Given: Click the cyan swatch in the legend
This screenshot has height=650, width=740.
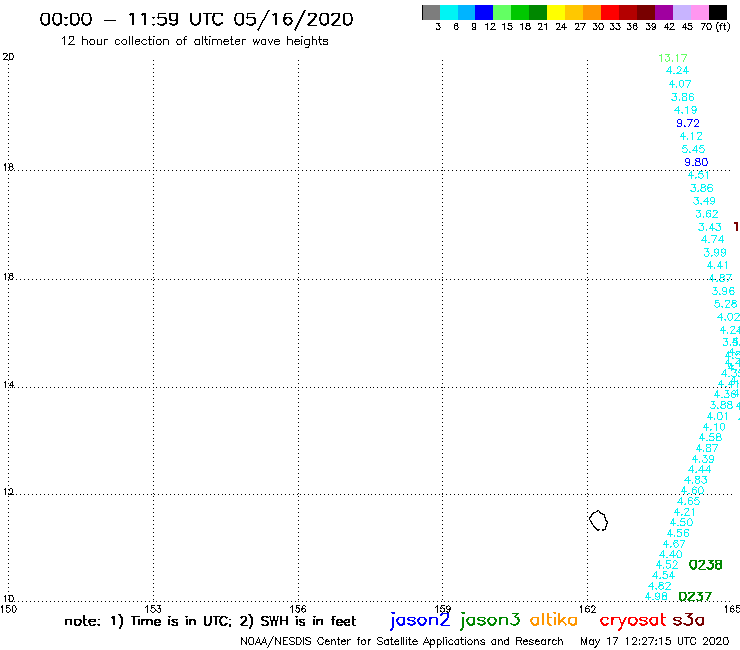Looking at the screenshot, I should pyautogui.click(x=449, y=12).
